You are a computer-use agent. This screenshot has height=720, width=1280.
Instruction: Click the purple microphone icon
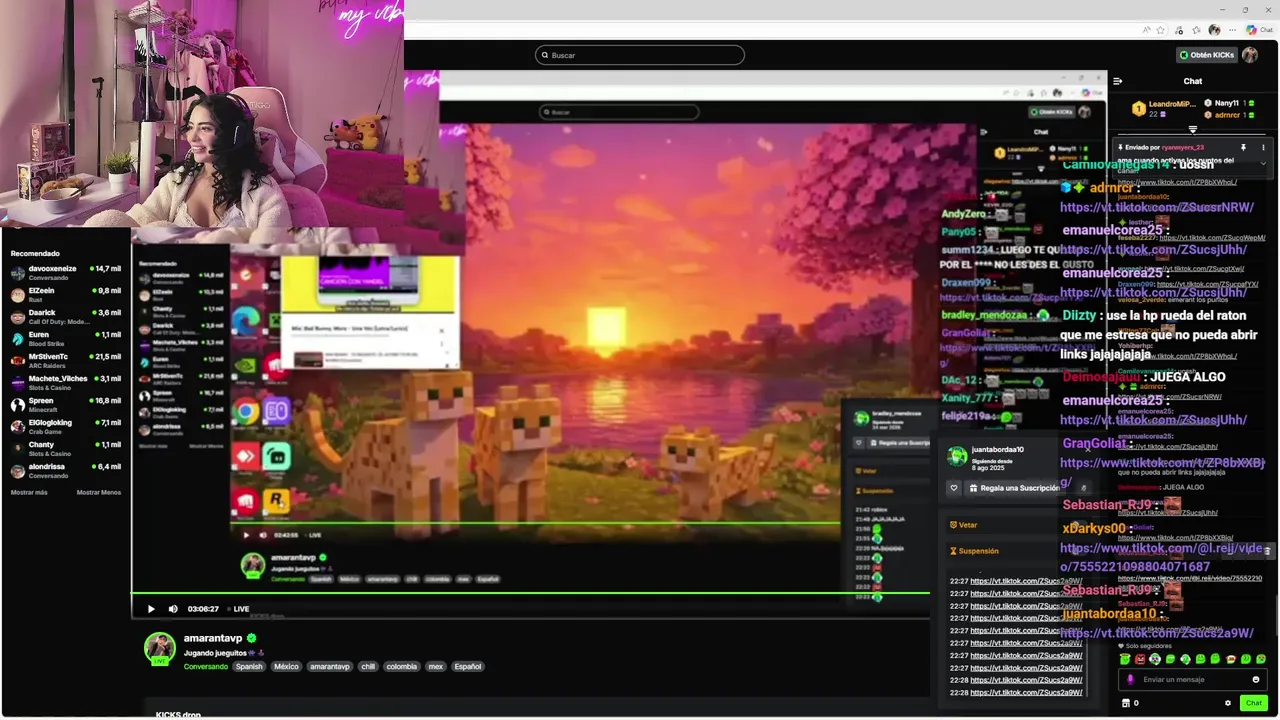[x=1131, y=679]
